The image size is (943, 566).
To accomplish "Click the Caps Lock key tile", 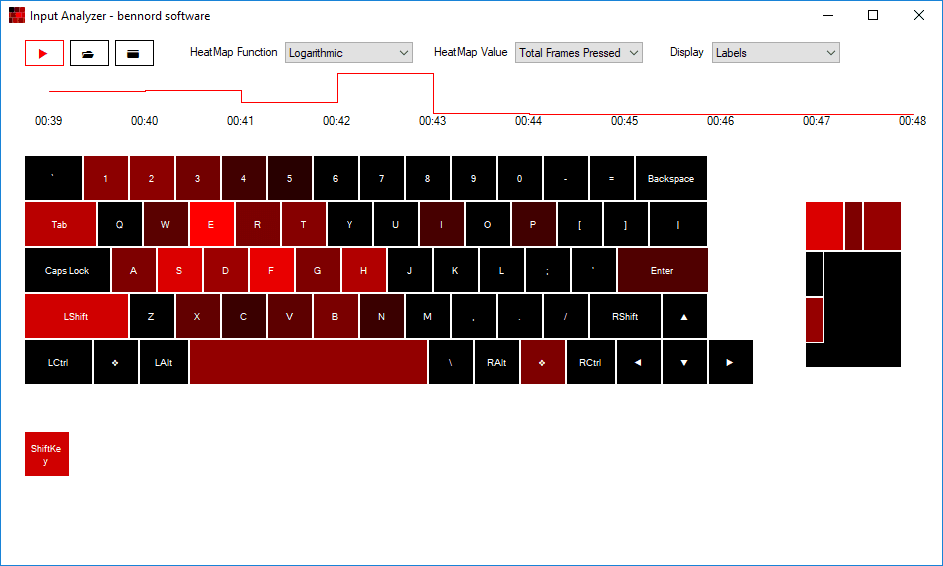I will coord(67,271).
